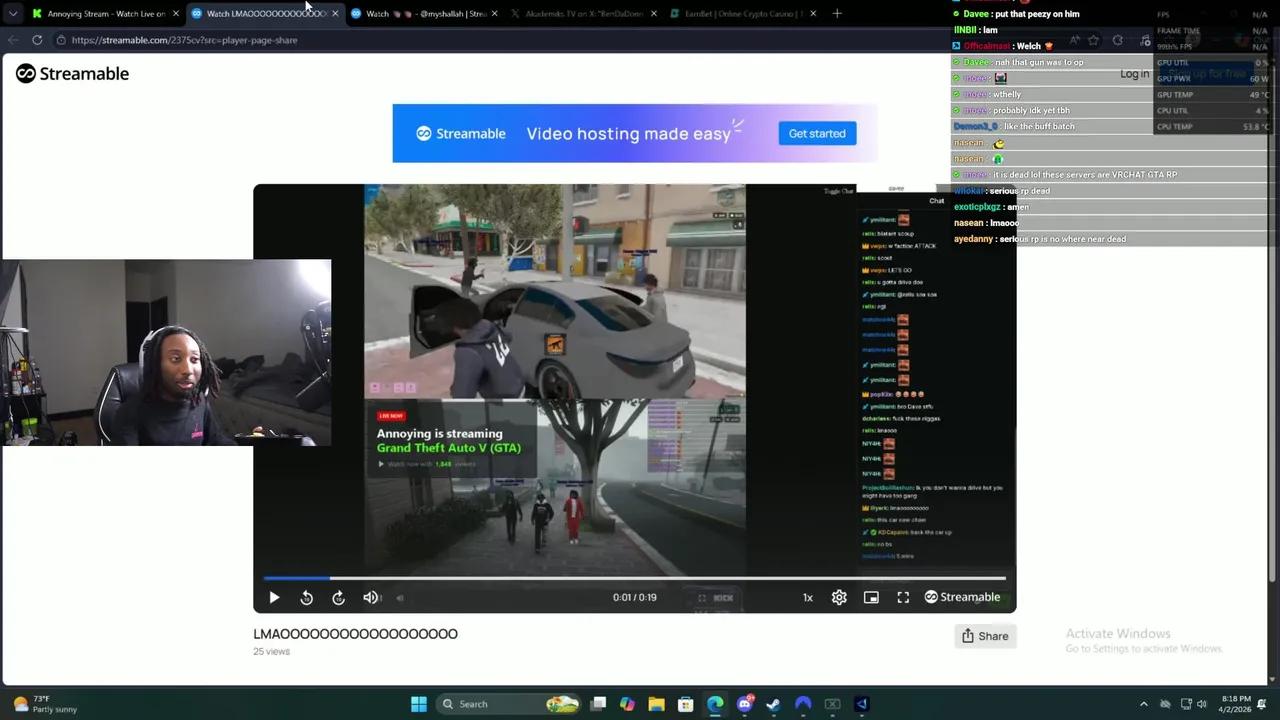Expand the hidden icons tray in the taskbar
Screen dimensions: 1280x720
(1143, 704)
